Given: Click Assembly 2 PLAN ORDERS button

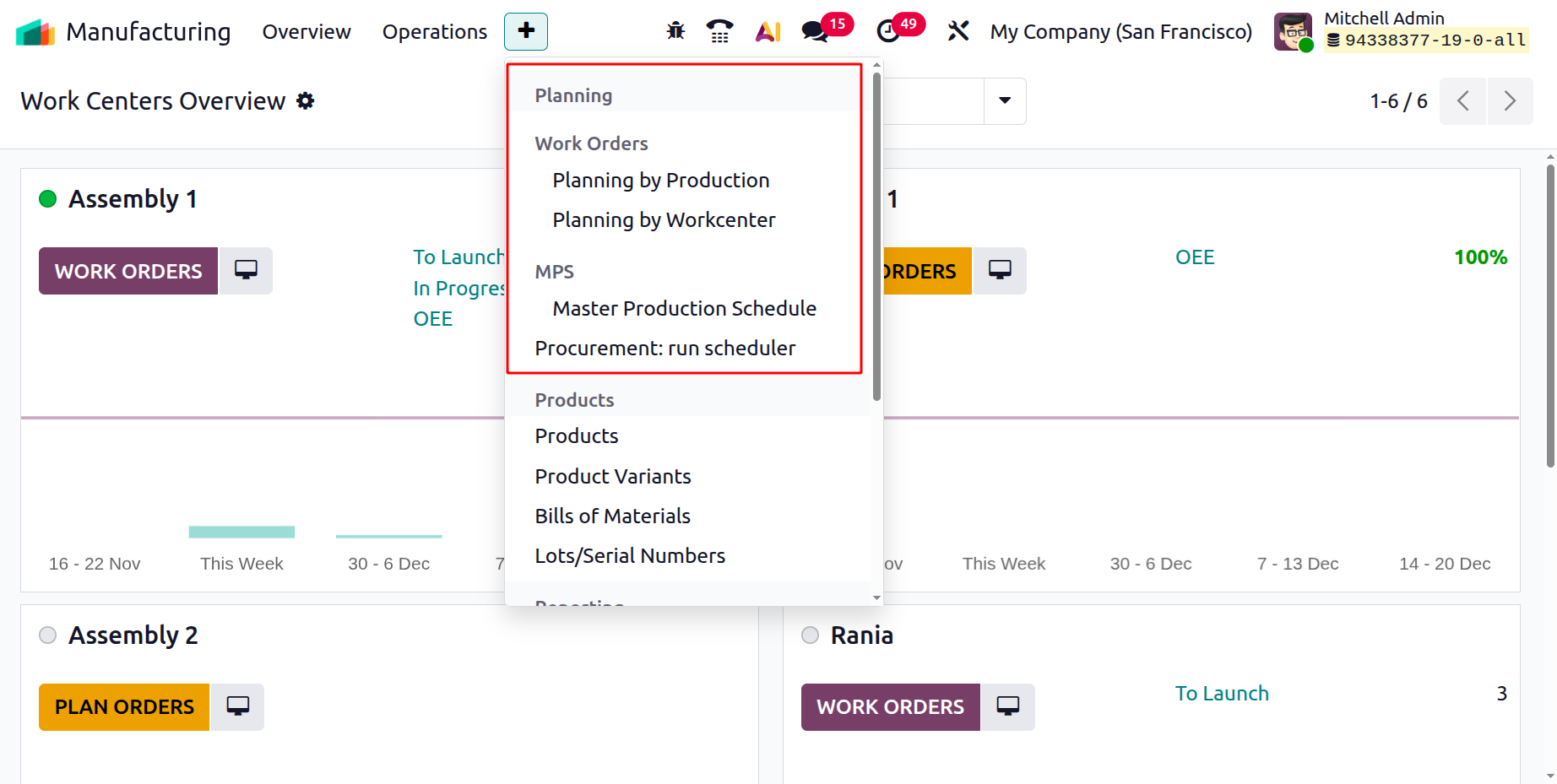Looking at the screenshot, I should pyautogui.click(x=124, y=707).
